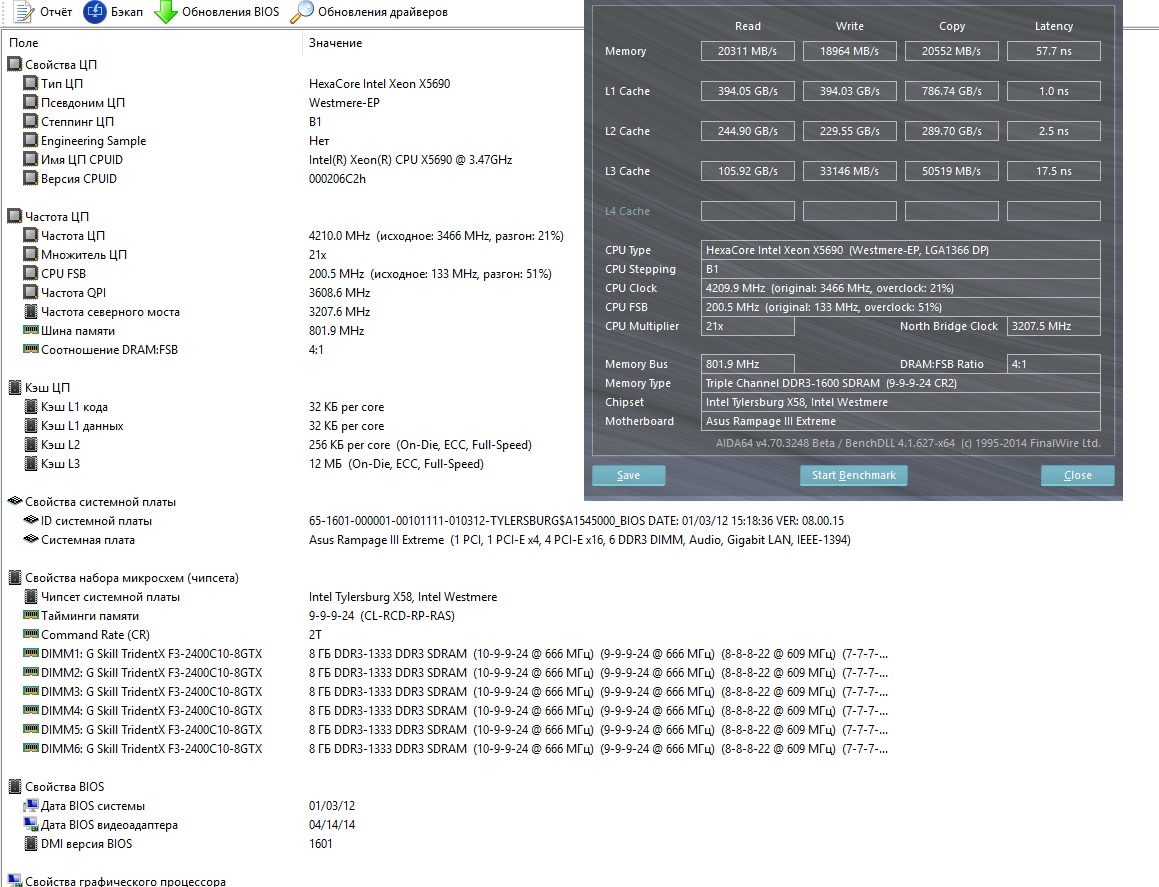Viewport: 1159px width, 887px height.
Task: Click the memory icon beside Тайминги памяти
Action: pyautogui.click(x=30, y=615)
